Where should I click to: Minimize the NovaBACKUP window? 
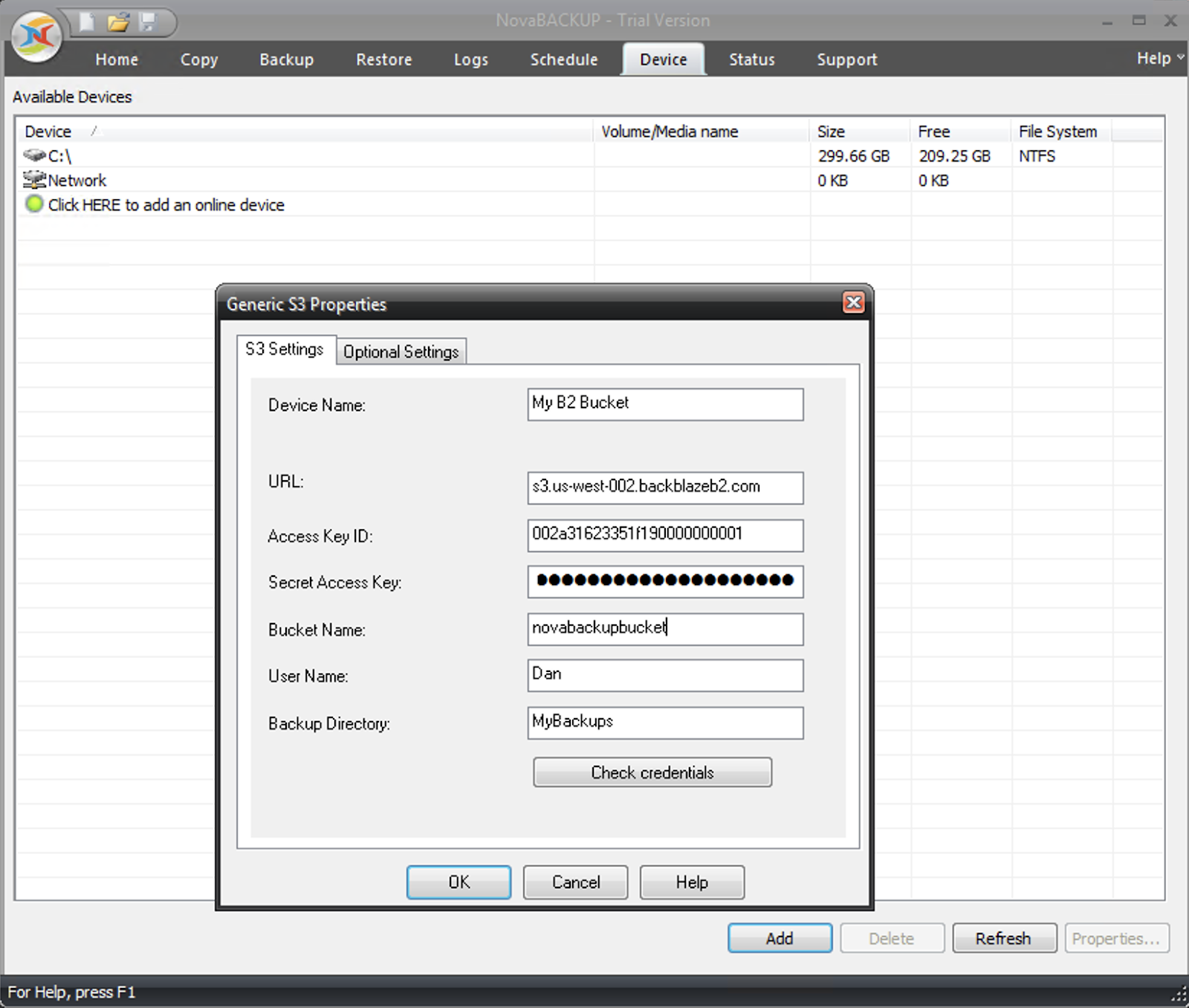1107,21
